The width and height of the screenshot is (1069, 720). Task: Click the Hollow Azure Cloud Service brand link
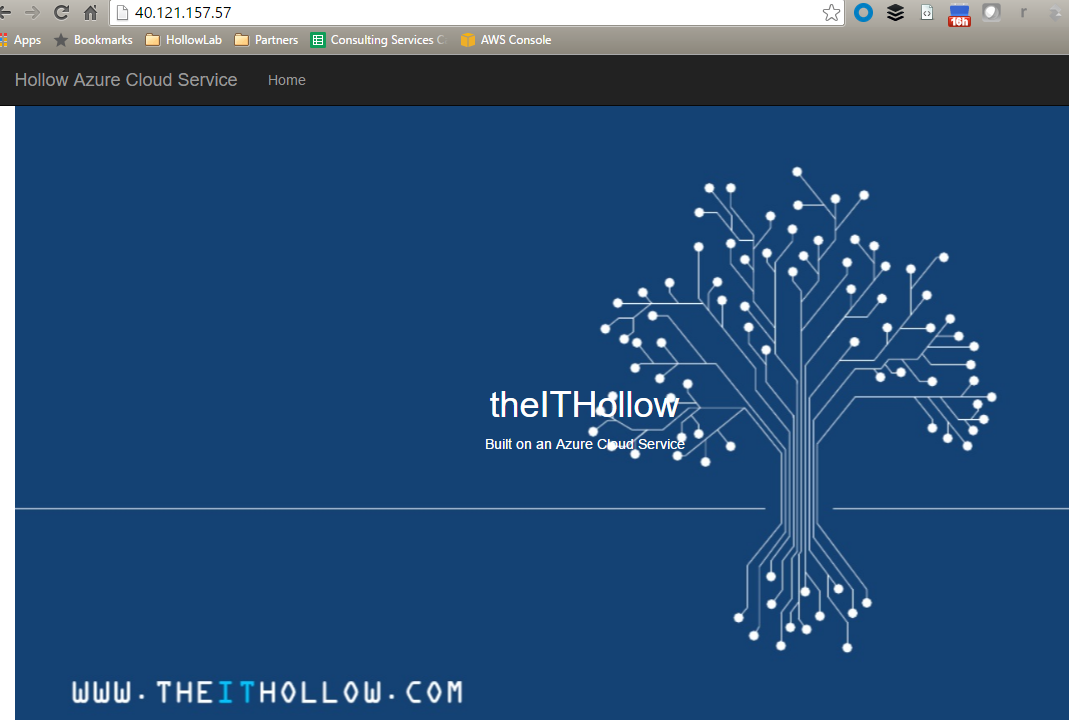click(x=126, y=80)
